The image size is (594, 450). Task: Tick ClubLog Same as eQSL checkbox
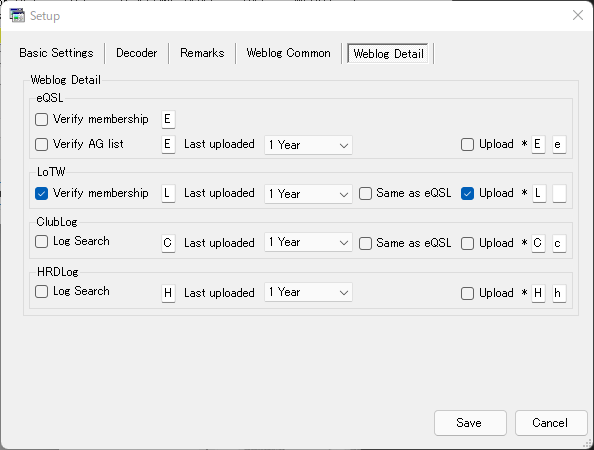pos(365,243)
